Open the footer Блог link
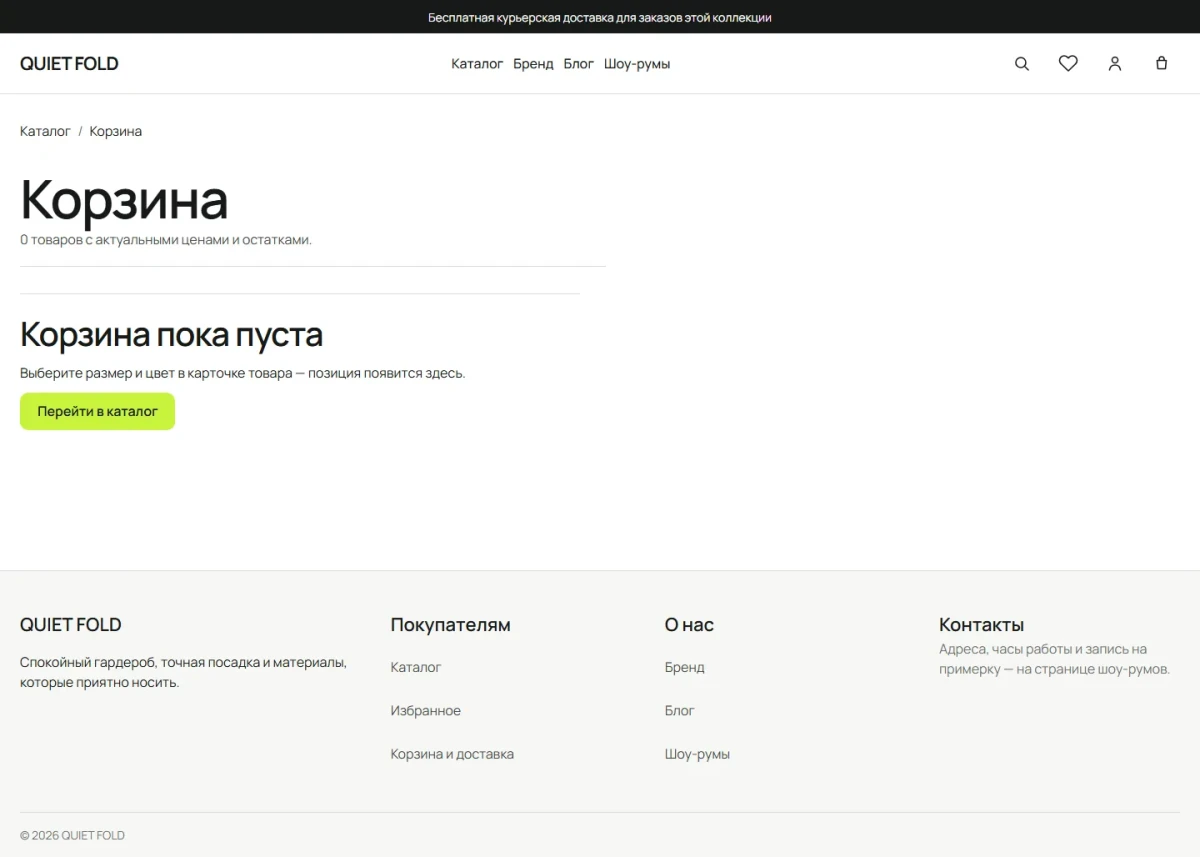 click(680, 711)
